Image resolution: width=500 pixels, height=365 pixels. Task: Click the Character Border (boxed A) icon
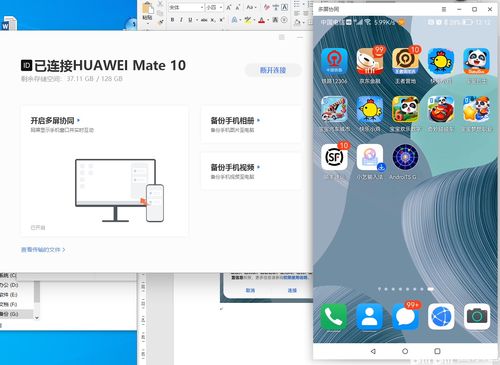pos(285,7)
